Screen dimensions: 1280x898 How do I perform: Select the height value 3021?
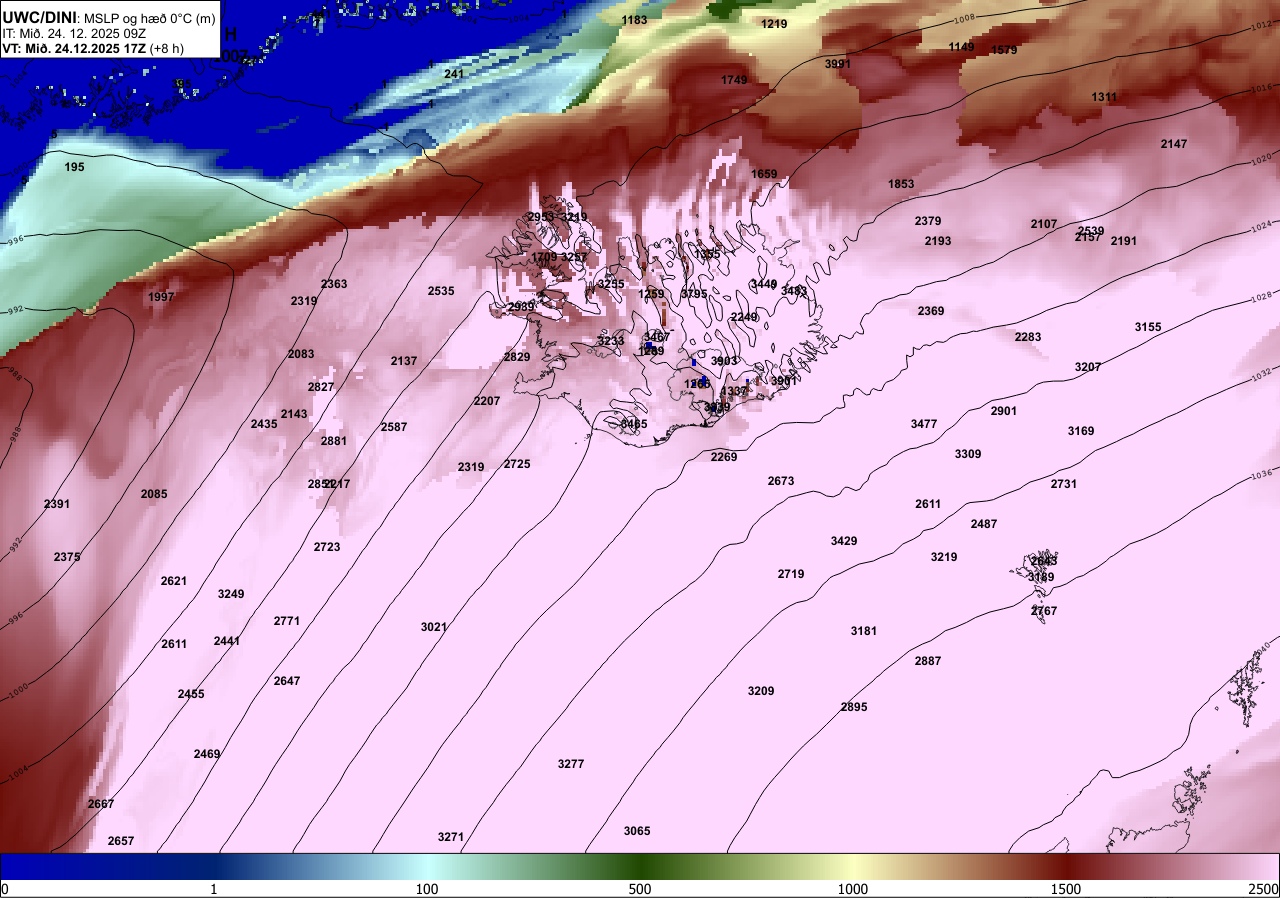pos(434,627)
